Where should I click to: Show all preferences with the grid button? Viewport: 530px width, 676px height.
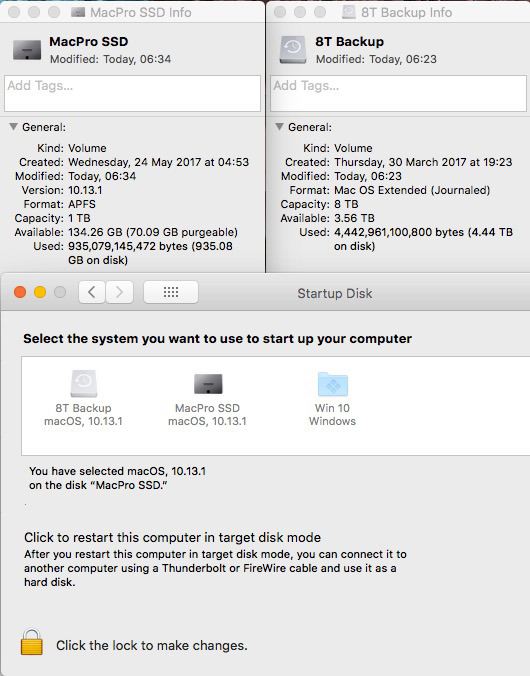point(171,292)
